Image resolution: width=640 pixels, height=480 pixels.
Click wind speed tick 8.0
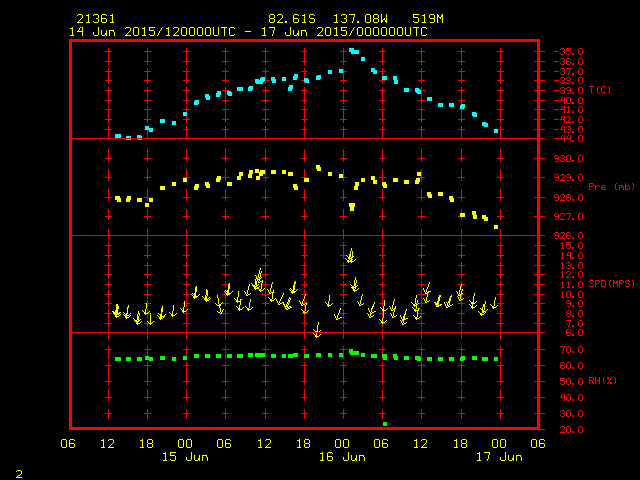[574, 313]
